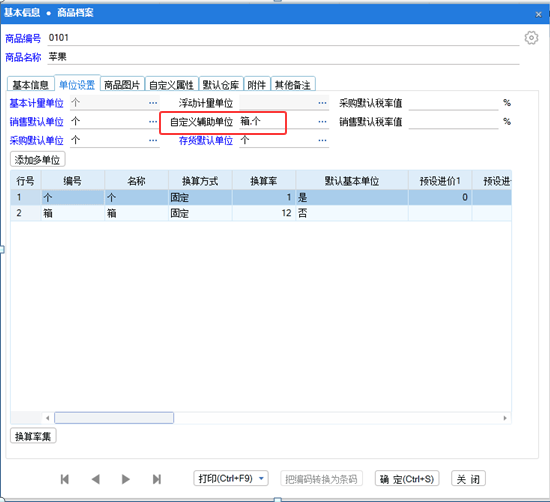Click the 行号 column header
The width and height of the screenshot is (550, 502).
click(26, 181)
